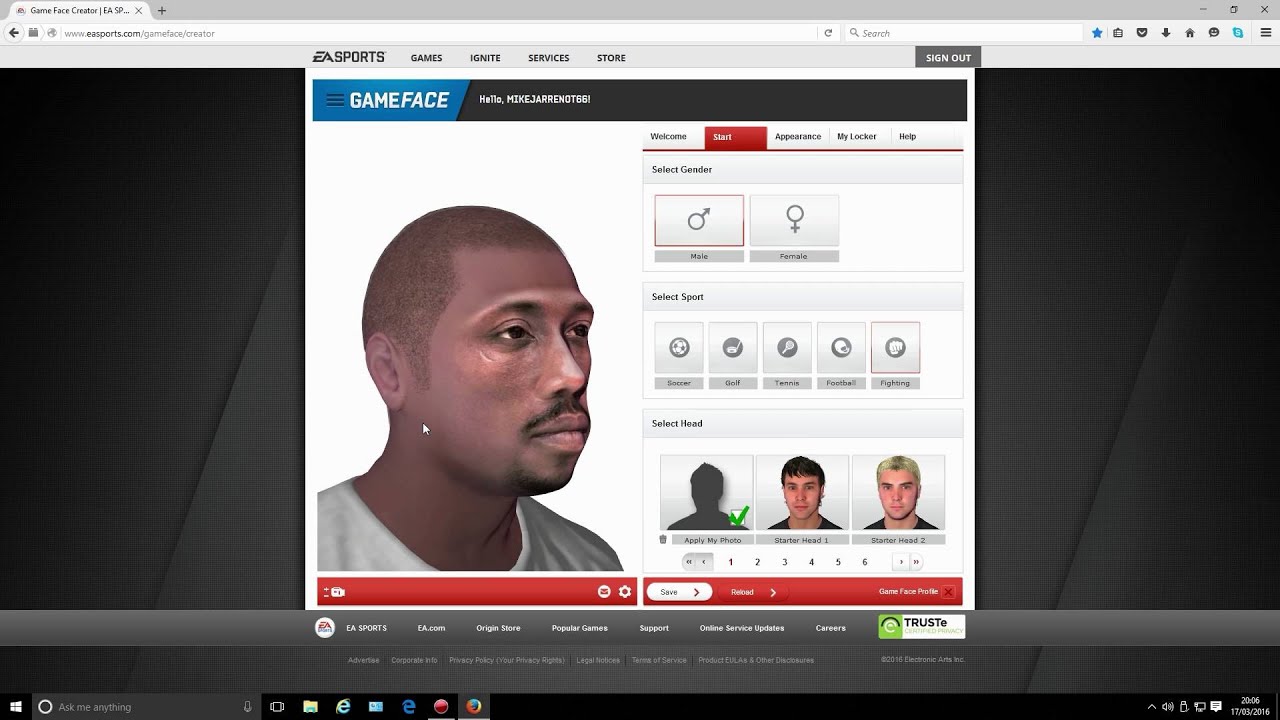Click the Firefox bookmark star icon
Image resolution: width=1280 pixels, height=720 pixels.
(x=1097, y=33)
